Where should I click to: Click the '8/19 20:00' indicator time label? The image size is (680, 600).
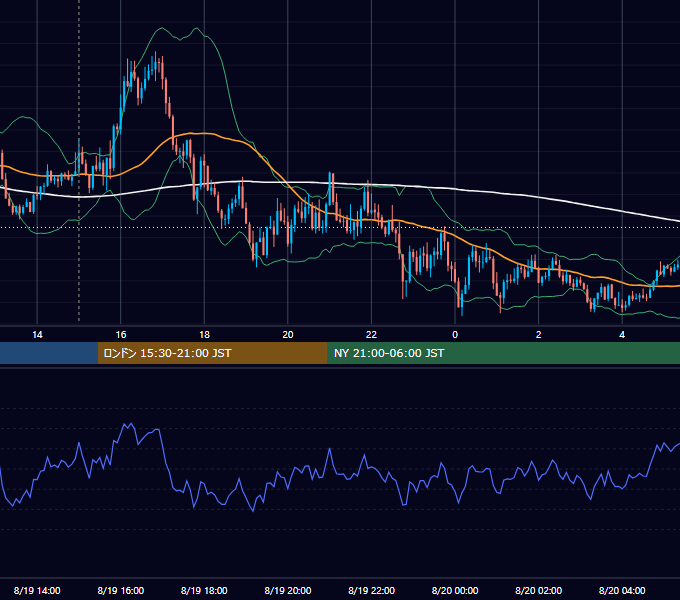(x=288, y=590)
